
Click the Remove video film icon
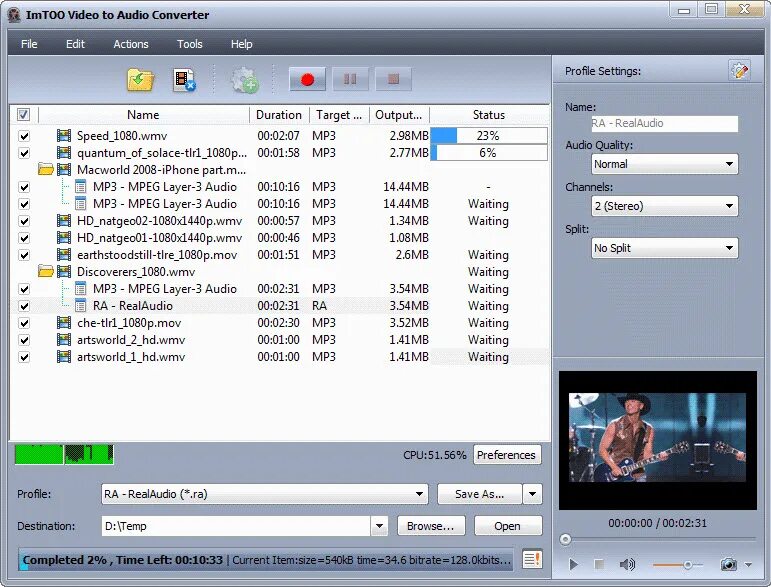click(184, 80)
